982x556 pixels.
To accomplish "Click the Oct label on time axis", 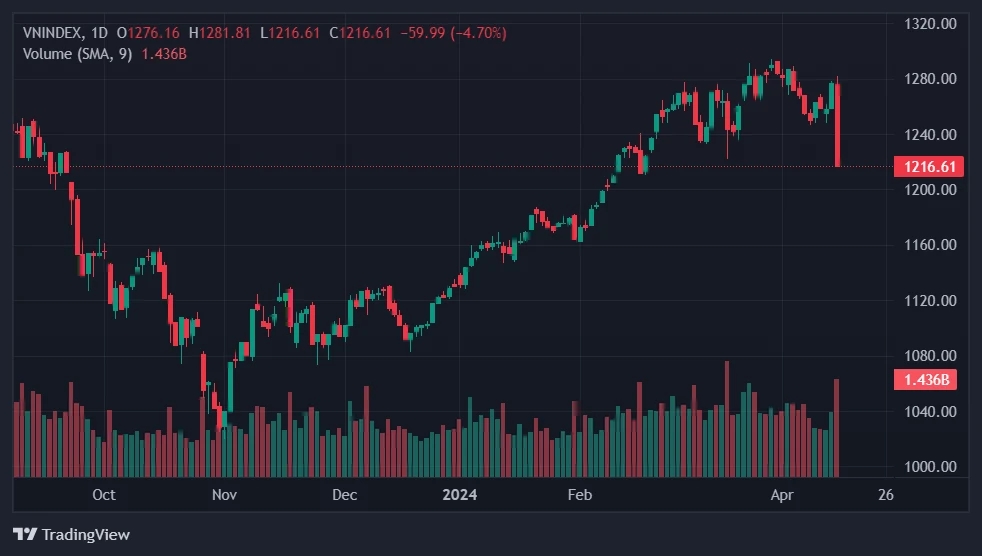I will point(103,495).
